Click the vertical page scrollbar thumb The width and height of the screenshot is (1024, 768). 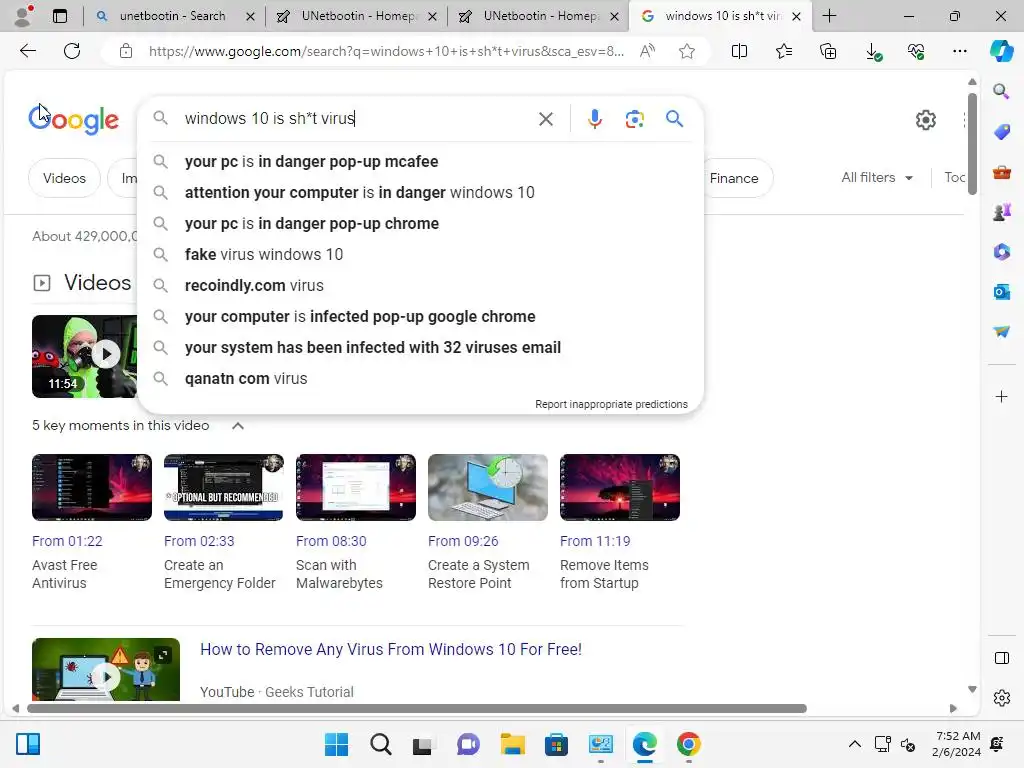tap(972, 144)
